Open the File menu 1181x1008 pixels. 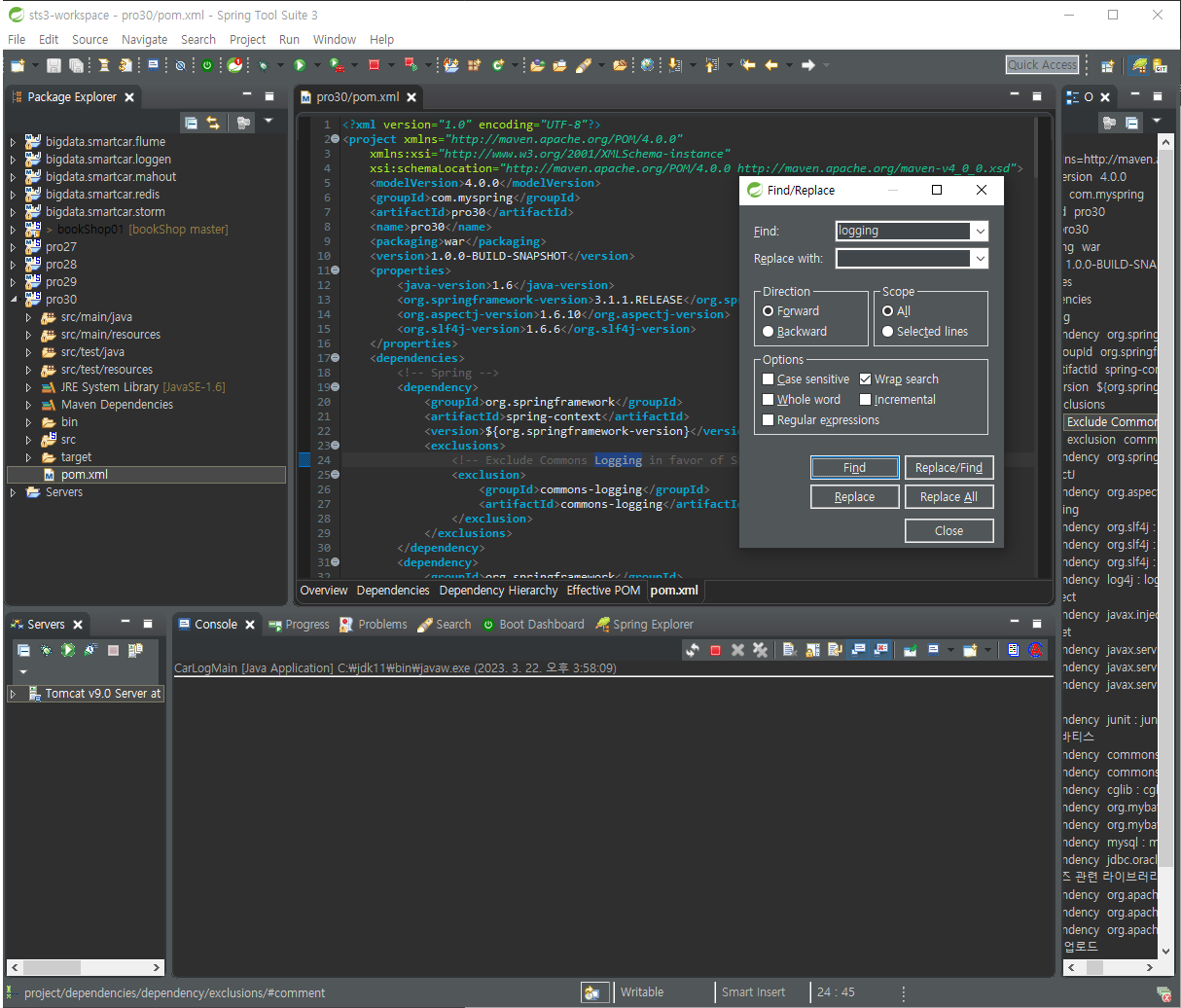[x=17, y=40]
